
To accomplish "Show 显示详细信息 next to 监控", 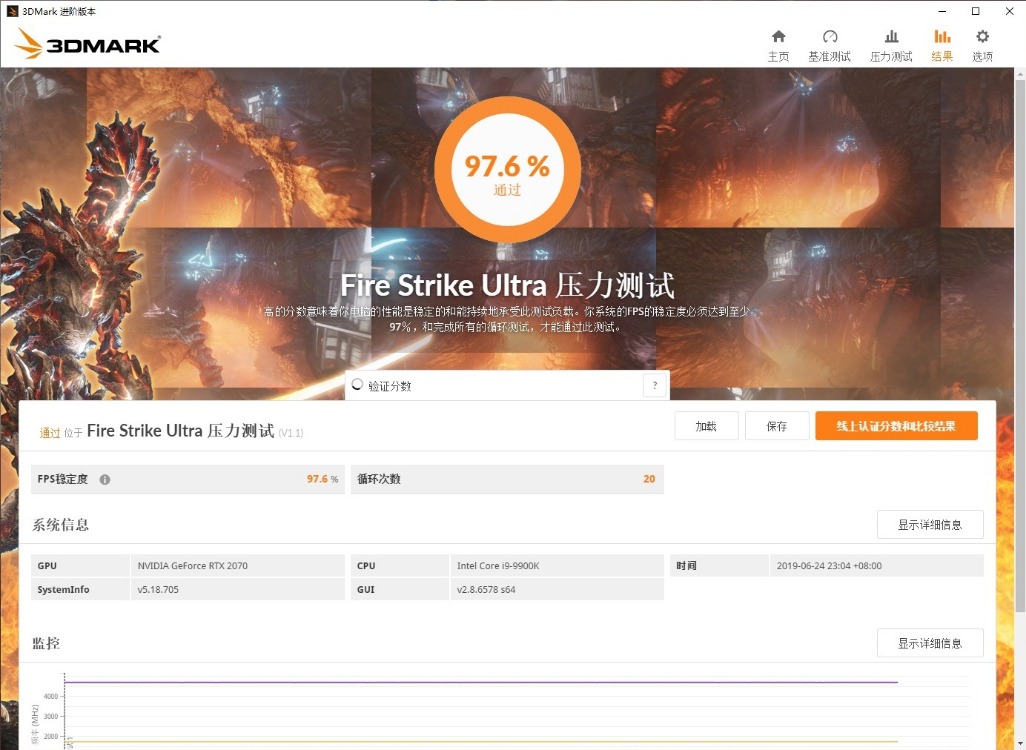I will click(x=929, y=642).
